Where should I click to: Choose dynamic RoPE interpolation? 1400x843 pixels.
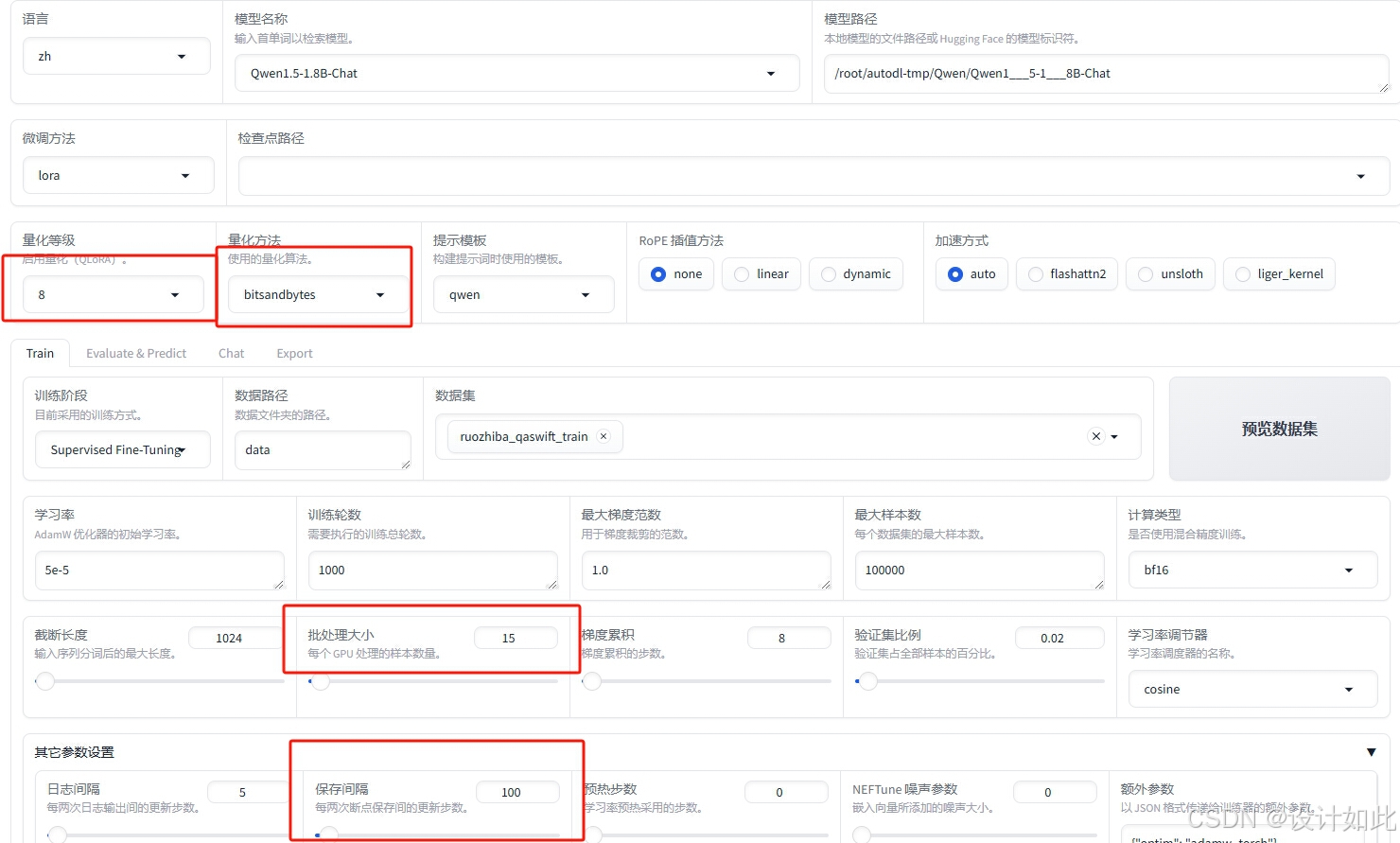(x=856, y=274)
